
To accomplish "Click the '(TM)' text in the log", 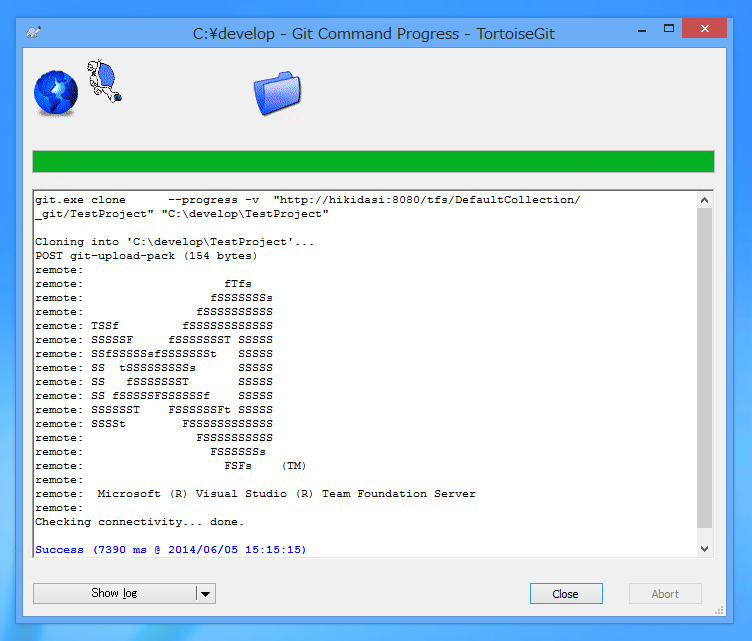I will pos(294,466).
